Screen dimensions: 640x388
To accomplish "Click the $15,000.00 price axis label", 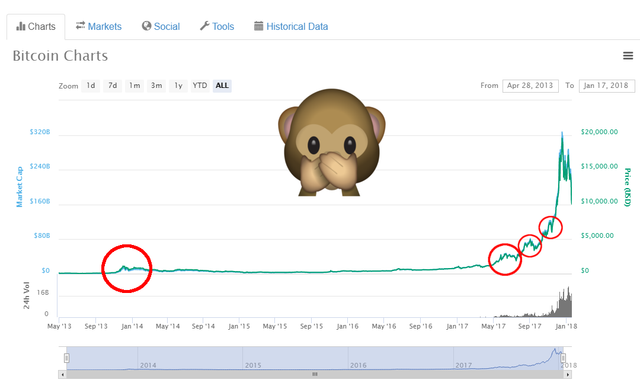I will (x=599, y=166).
